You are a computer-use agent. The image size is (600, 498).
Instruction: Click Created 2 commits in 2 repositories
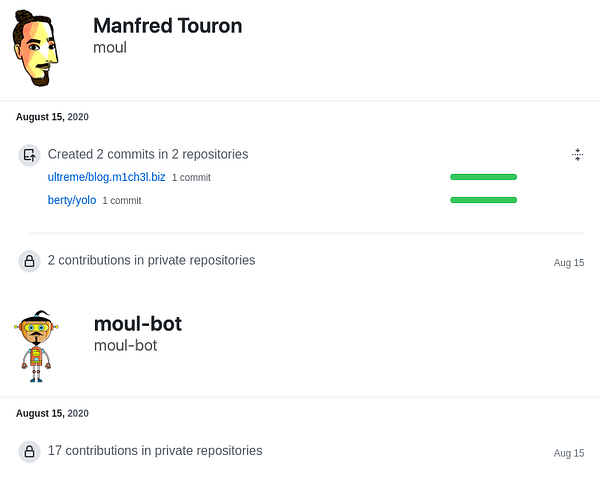point(148,154)
